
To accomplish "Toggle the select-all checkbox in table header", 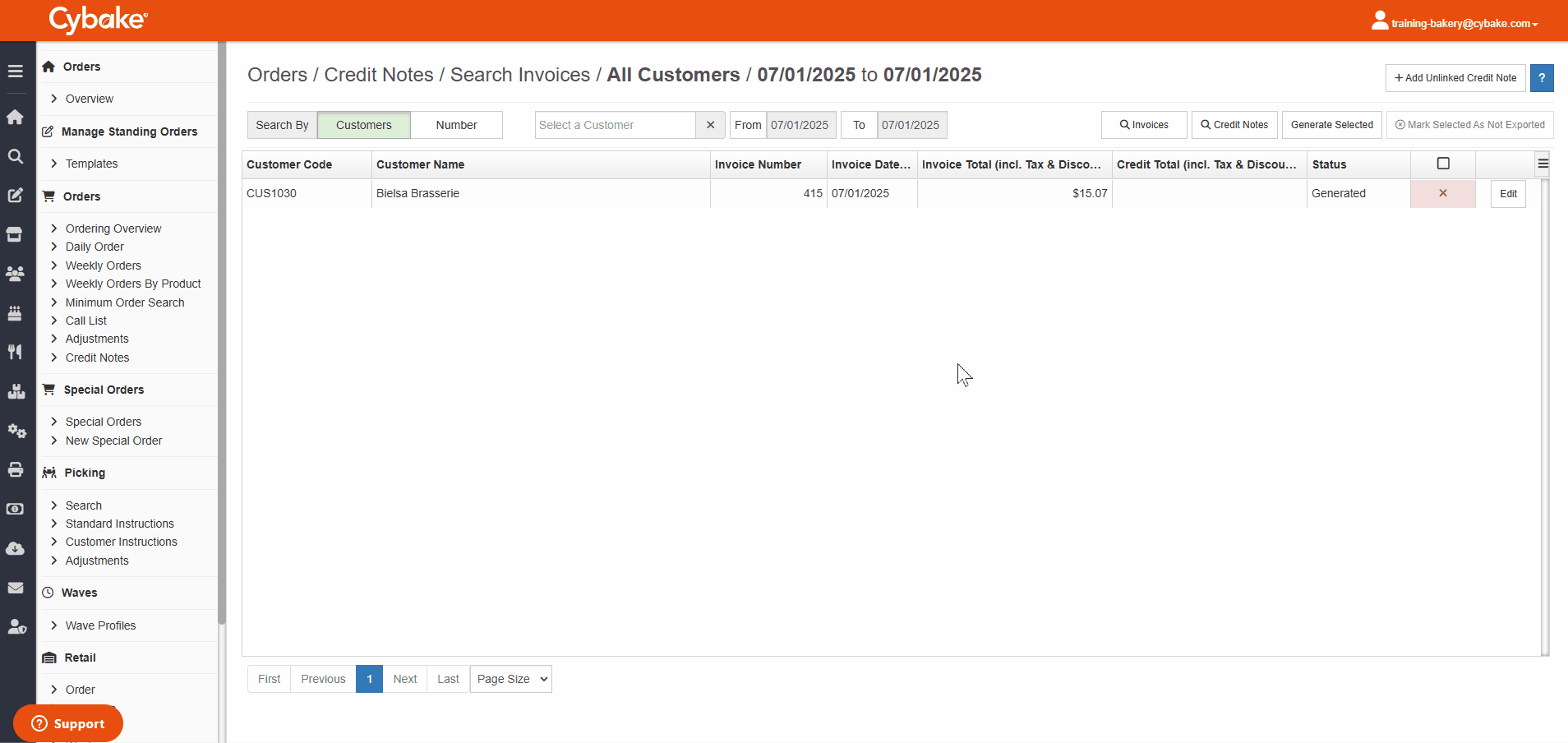I will [1443, 164].
